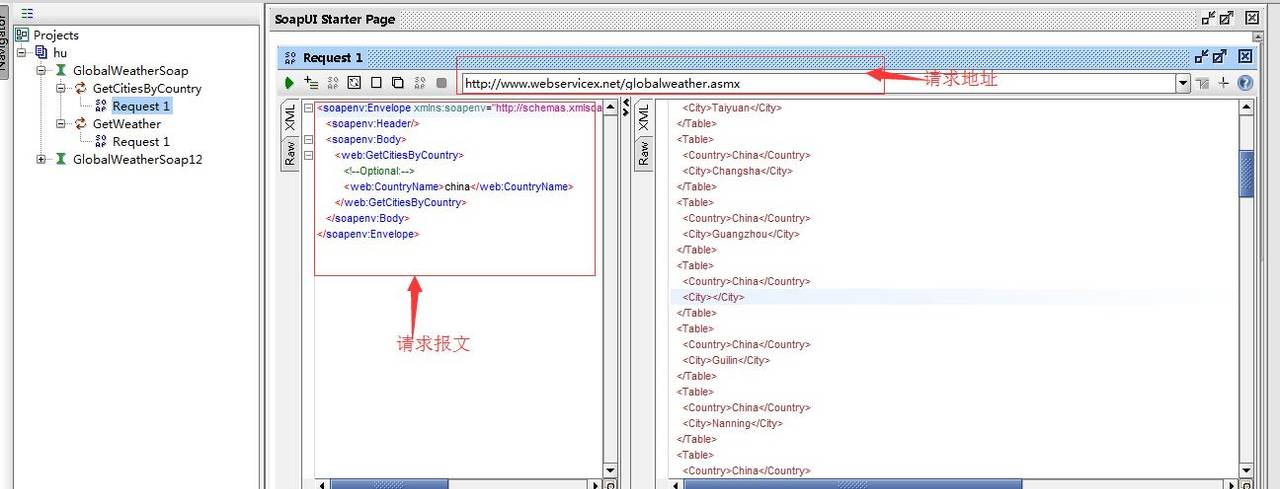
Task: Close the Request 1 internal window
Action: 1245,58
